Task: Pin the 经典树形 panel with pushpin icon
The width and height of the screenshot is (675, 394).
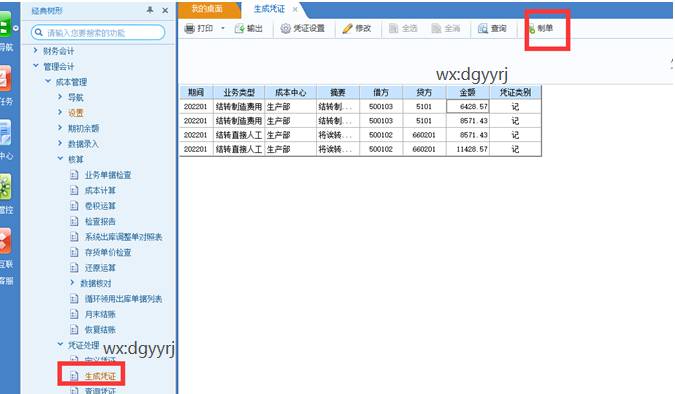Action: 150,10
